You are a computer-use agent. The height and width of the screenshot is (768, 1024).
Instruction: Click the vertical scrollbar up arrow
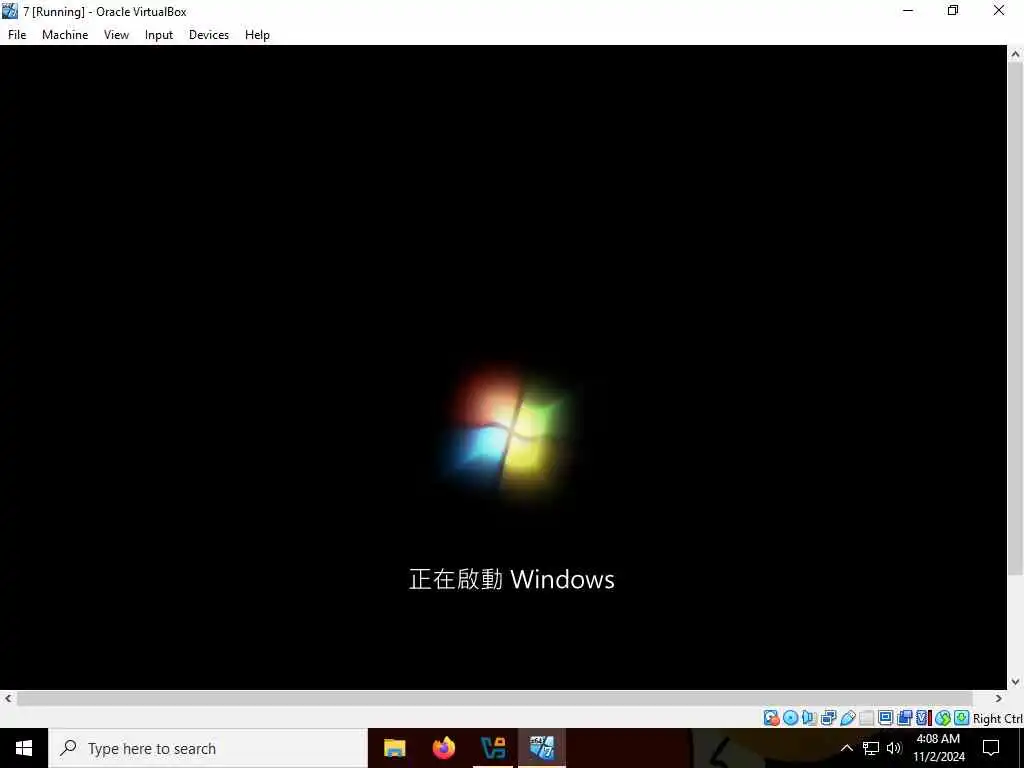1015,54
